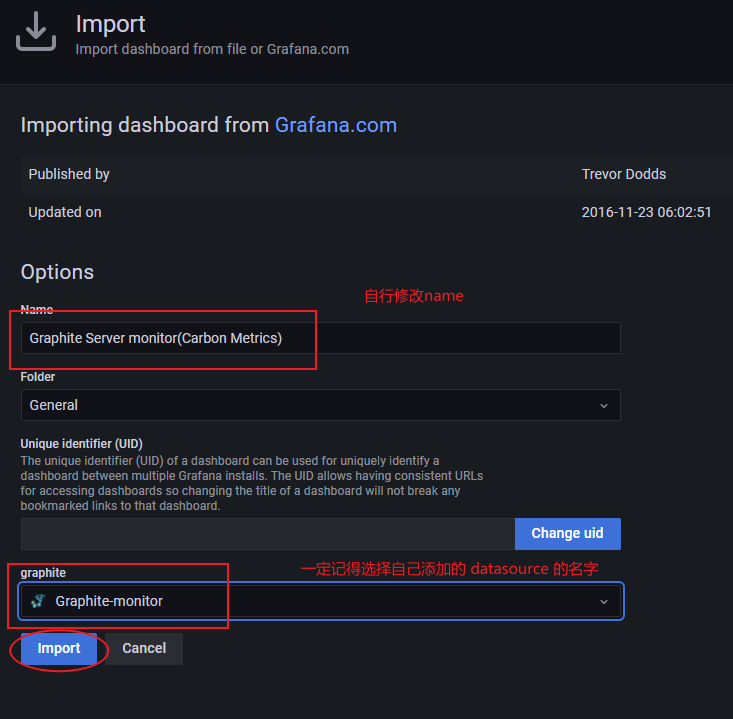Expand the Folder selector chevron arrow

pos(603,405)
